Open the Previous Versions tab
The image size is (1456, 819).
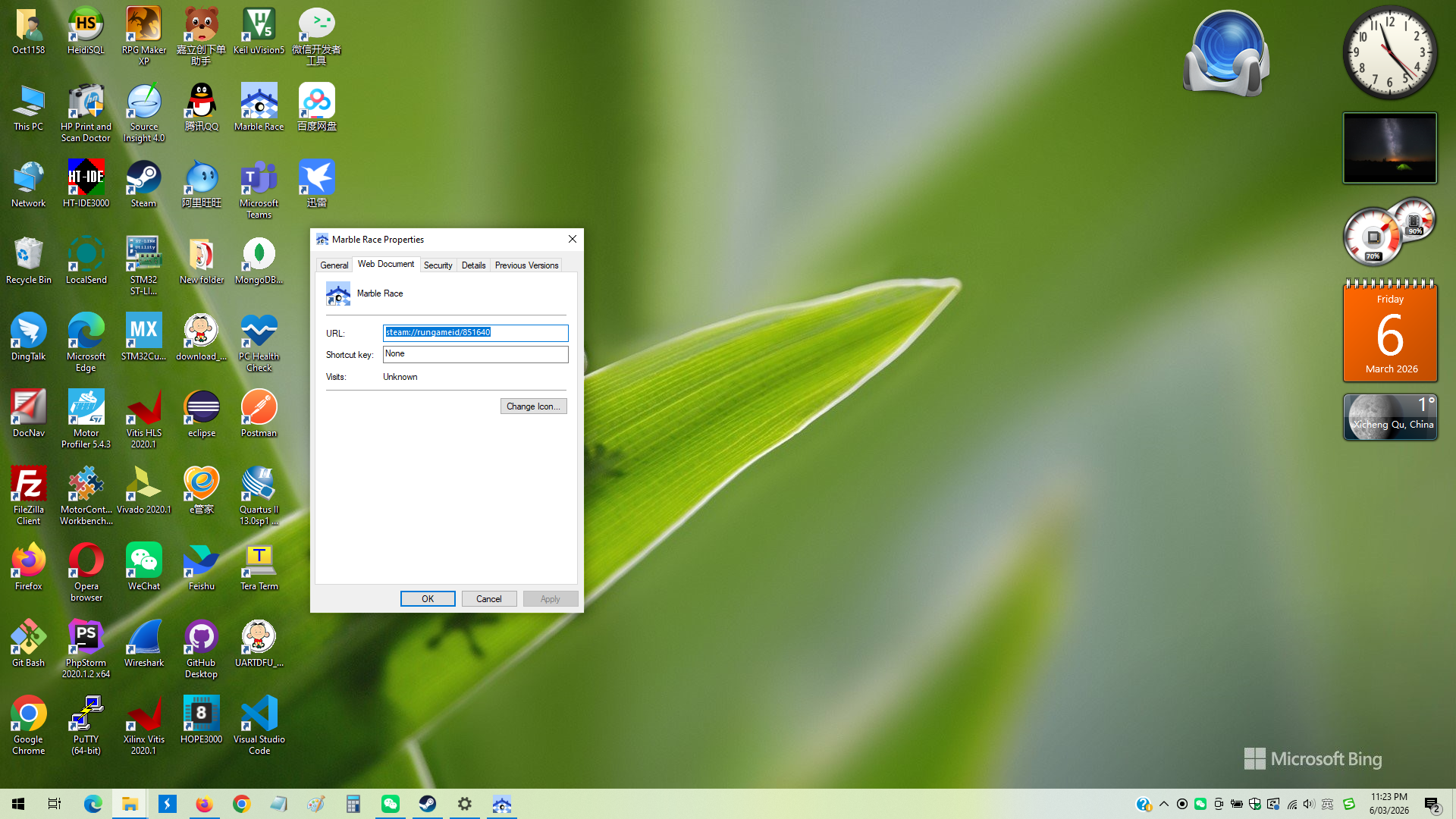pos(526,265)
